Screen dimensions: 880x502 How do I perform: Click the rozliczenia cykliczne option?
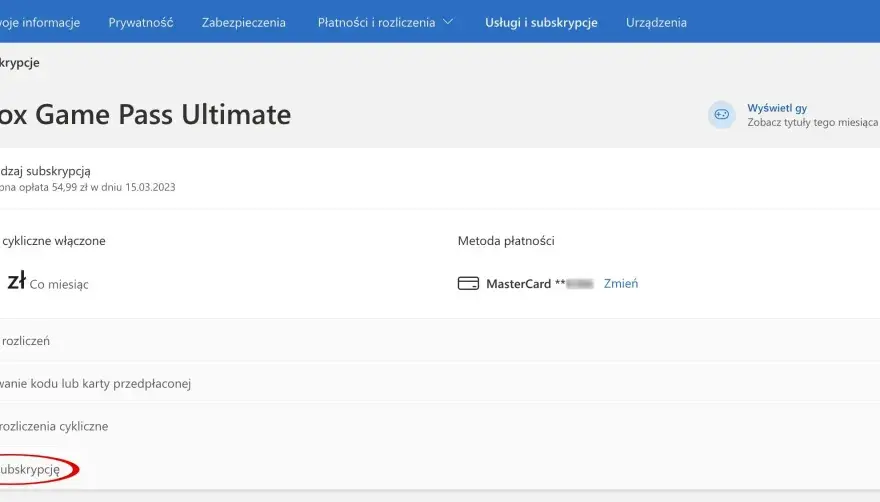54,426
